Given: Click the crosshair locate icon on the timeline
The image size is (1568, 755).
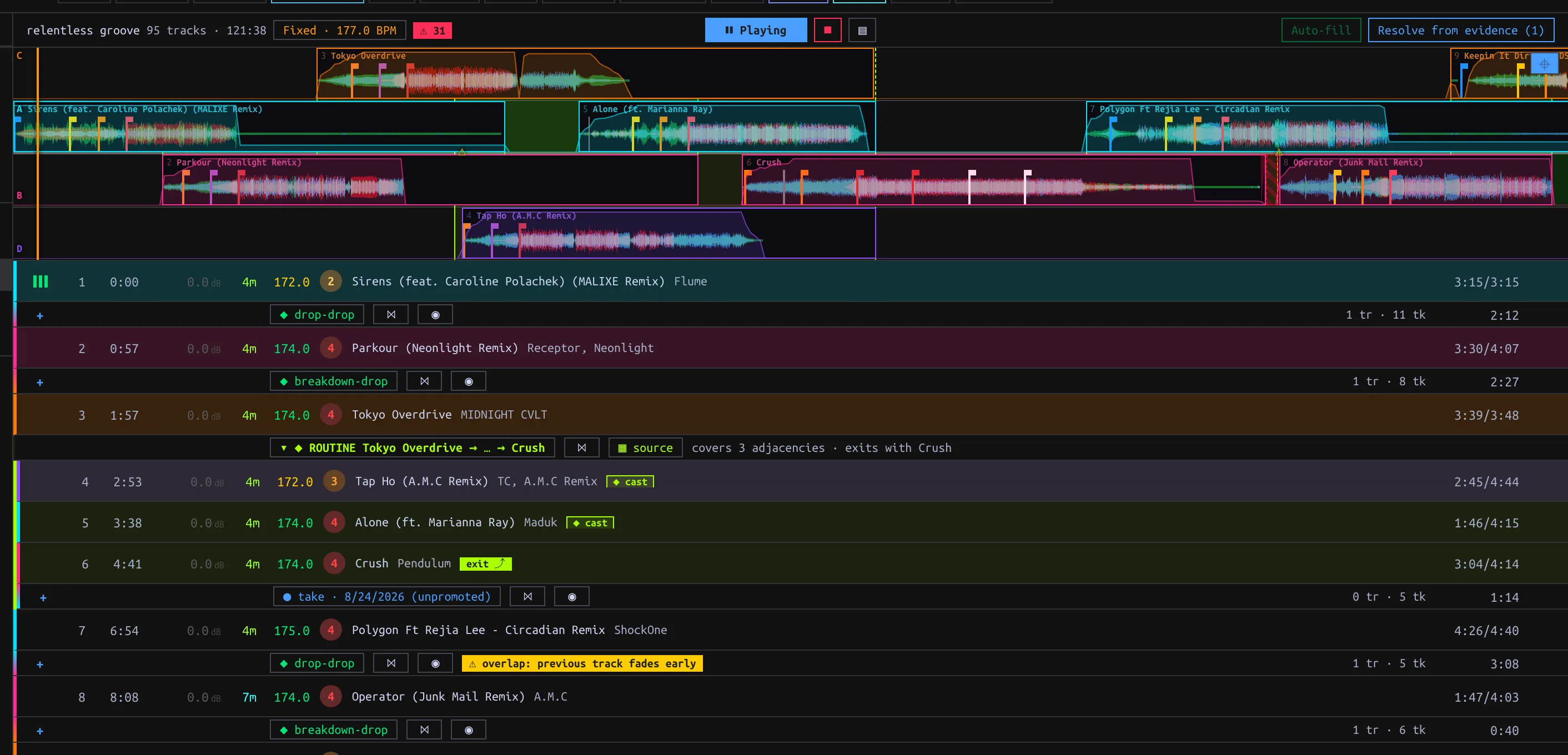Looking at the screenshot, I should pyautogui.click(x=1544, y=64).
